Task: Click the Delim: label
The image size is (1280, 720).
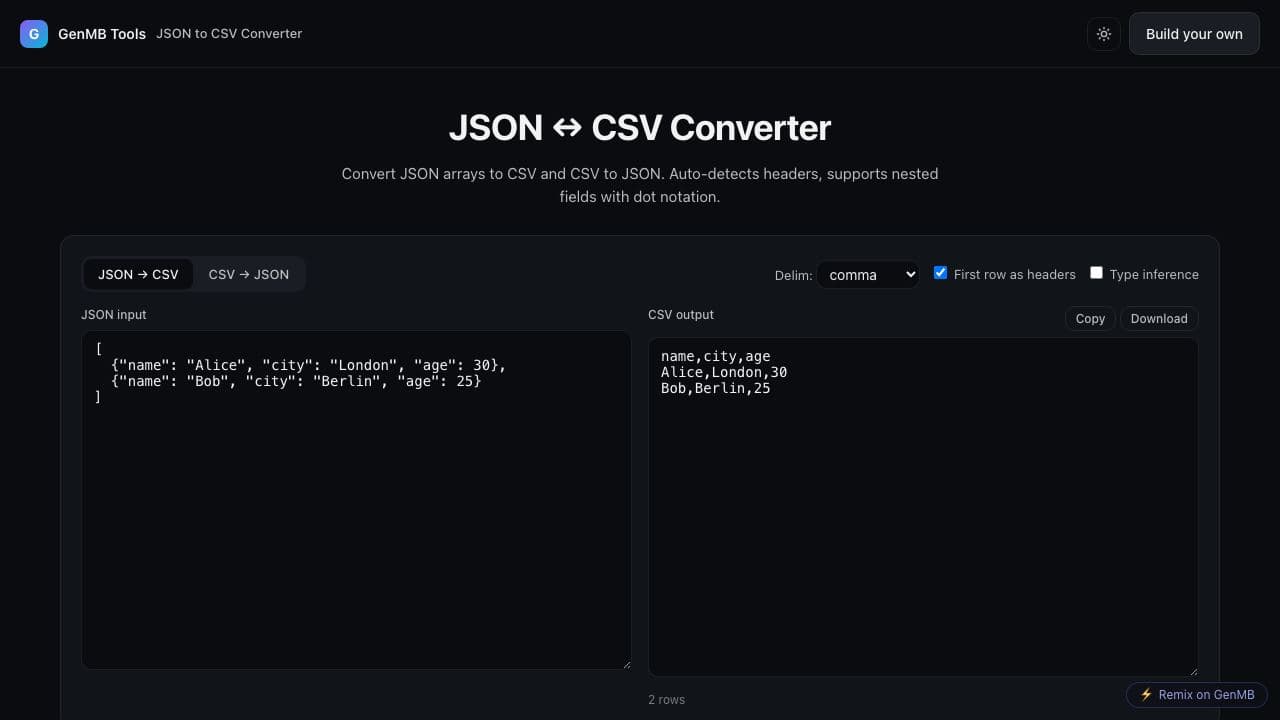Action: click(794, 275)
